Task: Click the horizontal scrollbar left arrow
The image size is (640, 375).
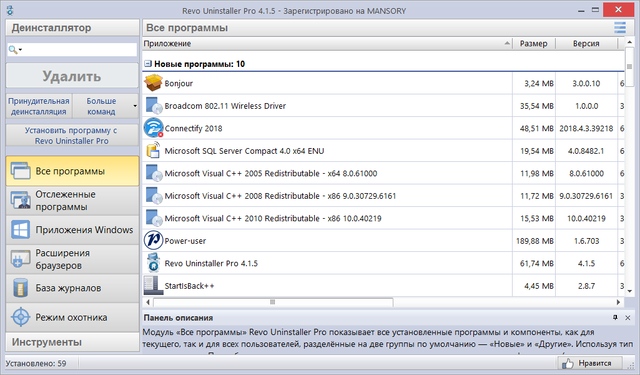Action: point(148,302)
